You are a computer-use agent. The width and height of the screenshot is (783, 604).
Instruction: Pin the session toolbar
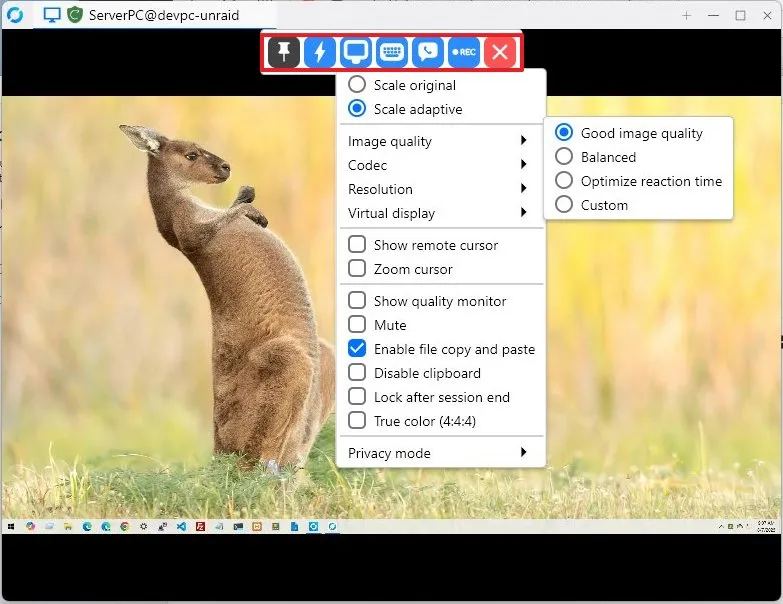point(284,52)
